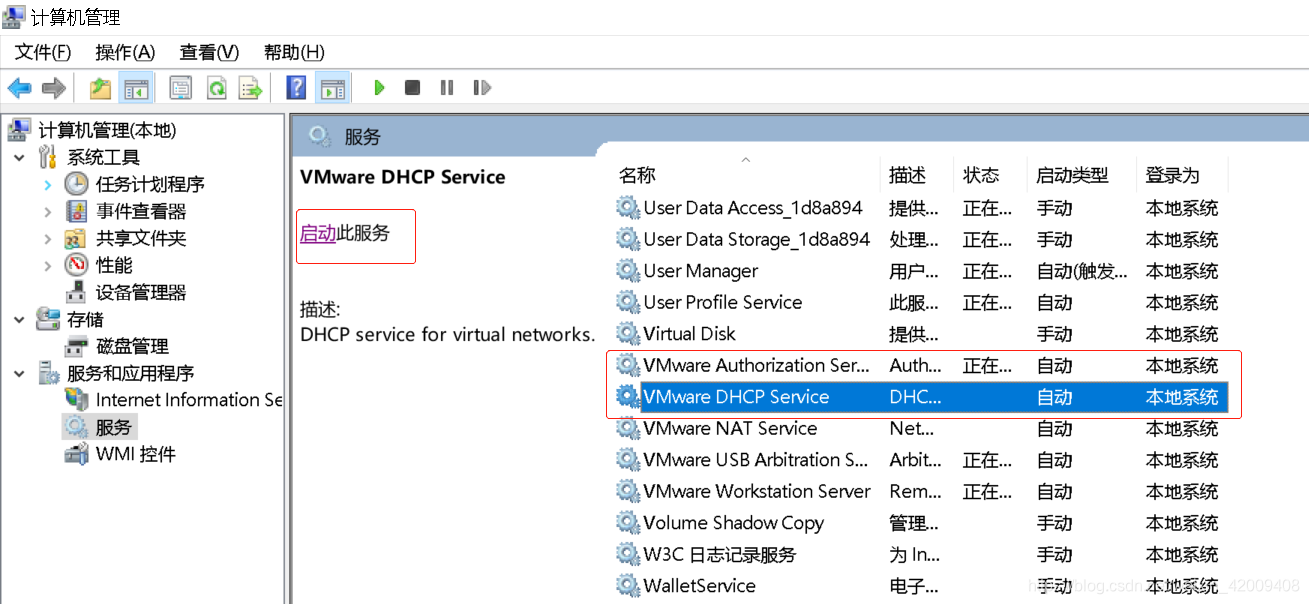This screenshot has width=1309, height=604.
Task: Expand the 事件查看器 node
Action: [47, 212]
